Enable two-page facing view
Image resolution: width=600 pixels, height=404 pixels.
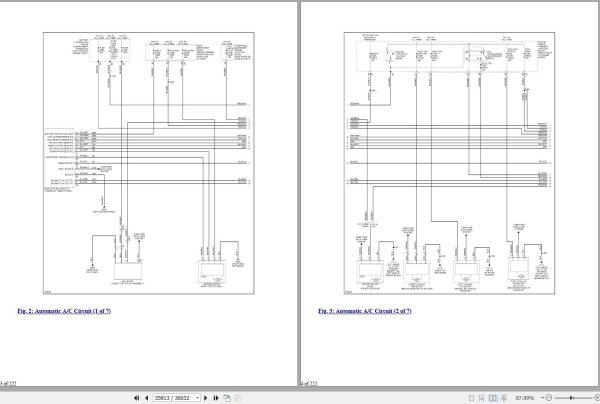493,398
